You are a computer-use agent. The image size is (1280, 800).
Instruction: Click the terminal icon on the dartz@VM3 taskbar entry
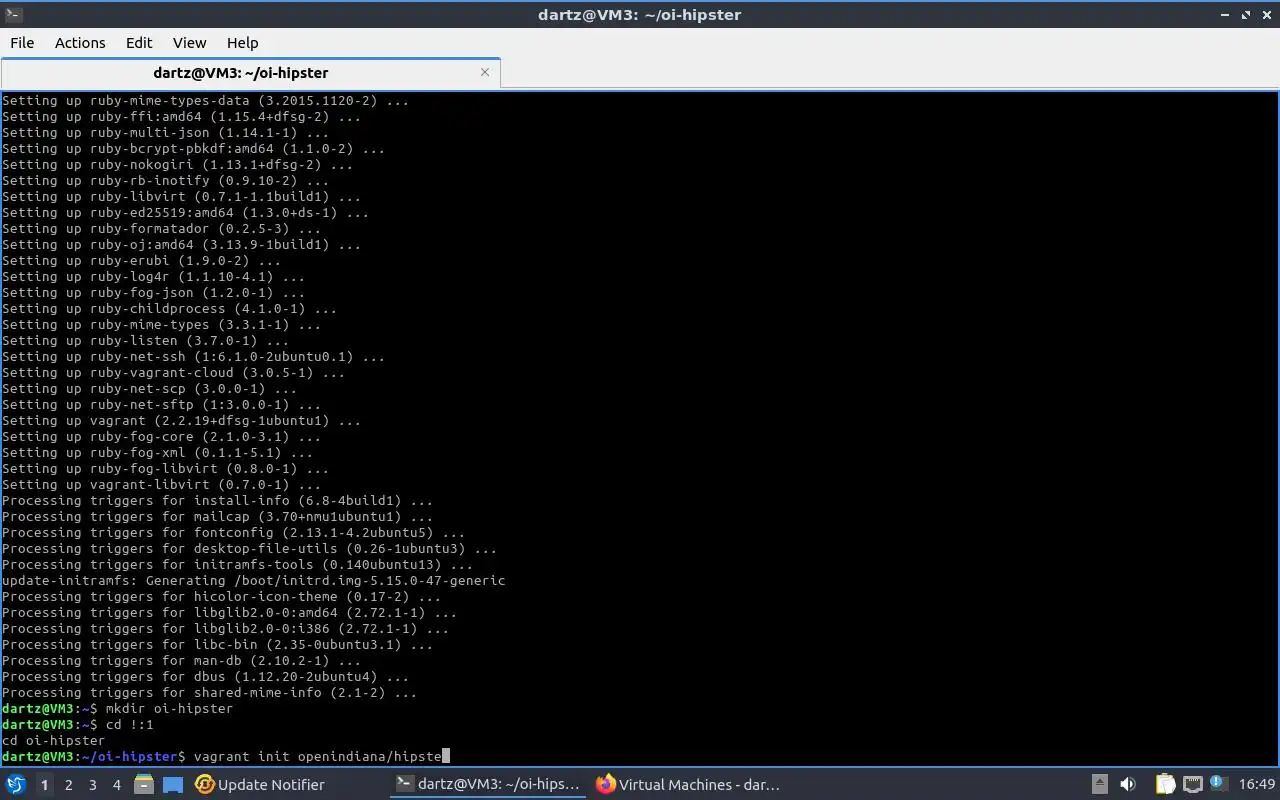(405, 785)
